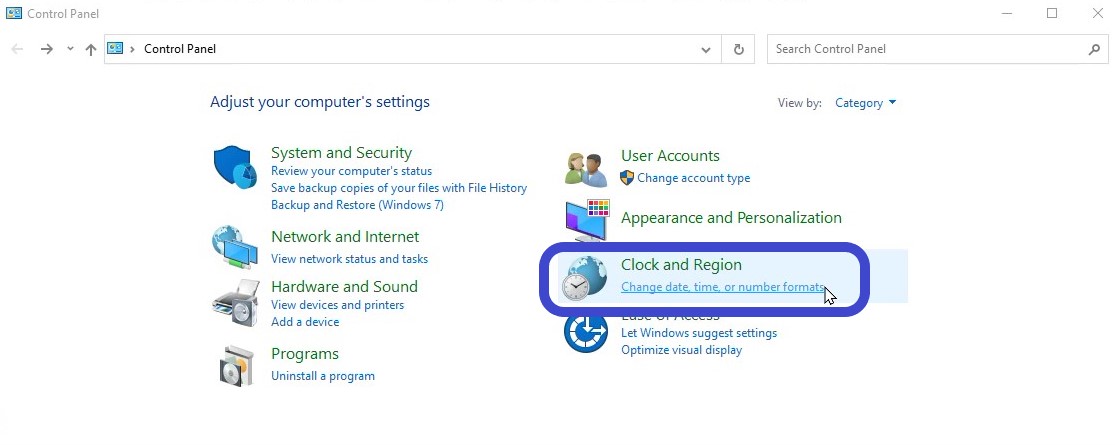Open User Accounts heading link
The image size is (1115, 445).
tap(670, 156)
